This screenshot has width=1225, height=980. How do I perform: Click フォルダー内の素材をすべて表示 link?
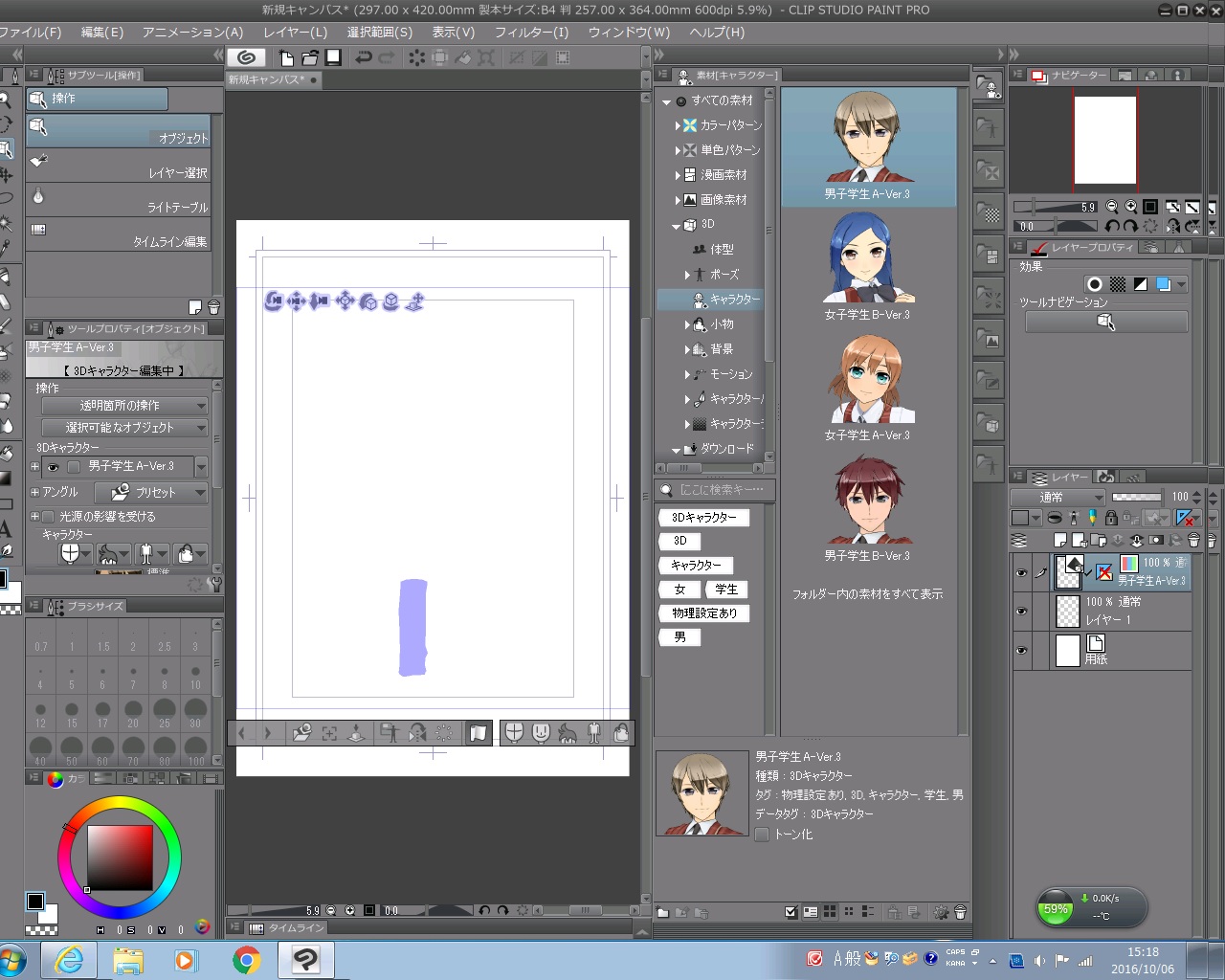tap(867, 594)
